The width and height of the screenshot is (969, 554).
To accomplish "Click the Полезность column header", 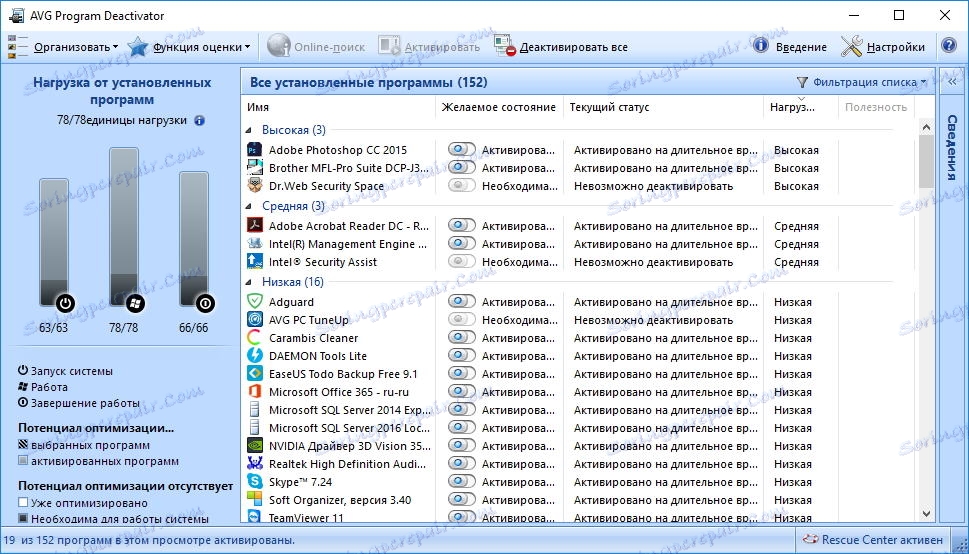I will [876, 107].
